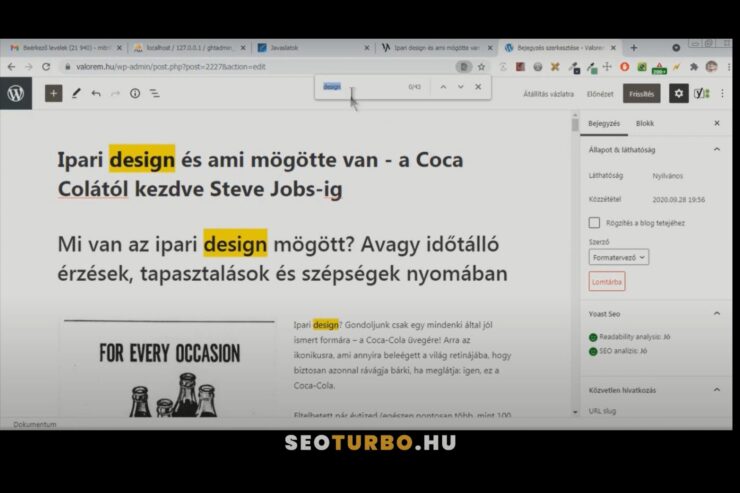
Task: Undo the last edit with the Undo arrow
Action: [x=96, y=93]
